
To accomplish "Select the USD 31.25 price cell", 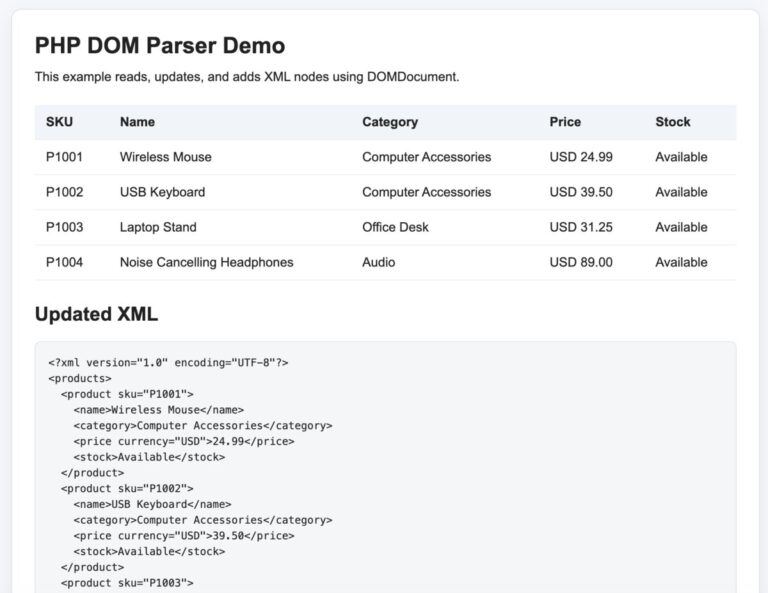I will click(580, 227).
